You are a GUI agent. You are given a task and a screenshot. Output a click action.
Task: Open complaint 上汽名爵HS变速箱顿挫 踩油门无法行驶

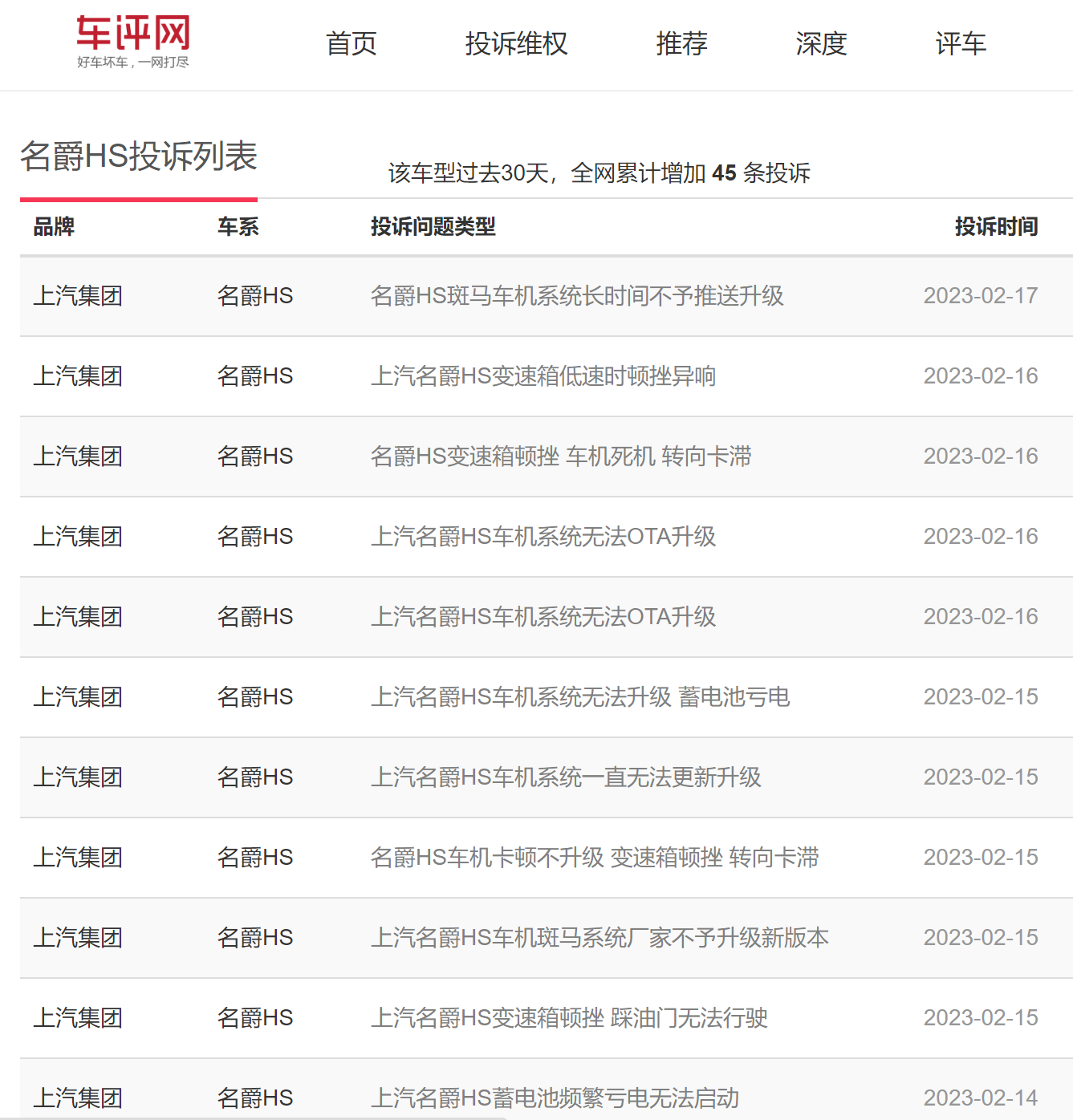point(569,1018)
